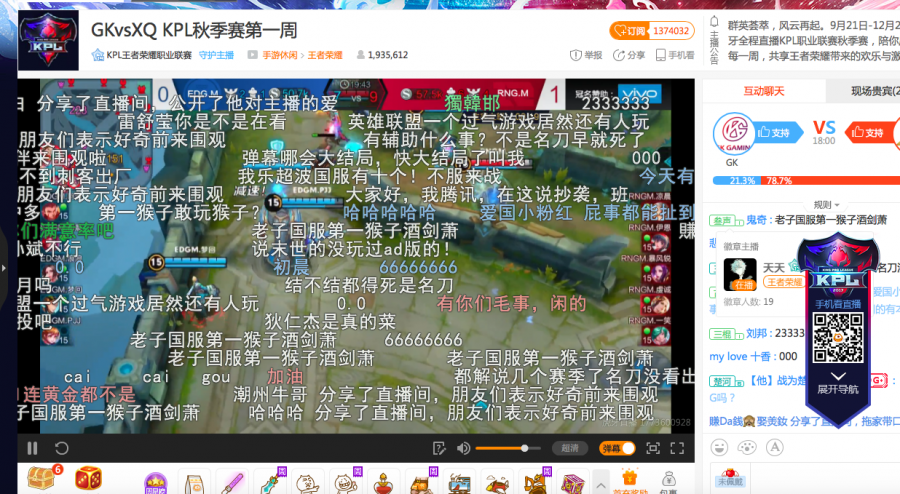This screenshot has height=494, width=900.
Task: Select the computer monitor gift icon
Action: [x=460, y=483]
